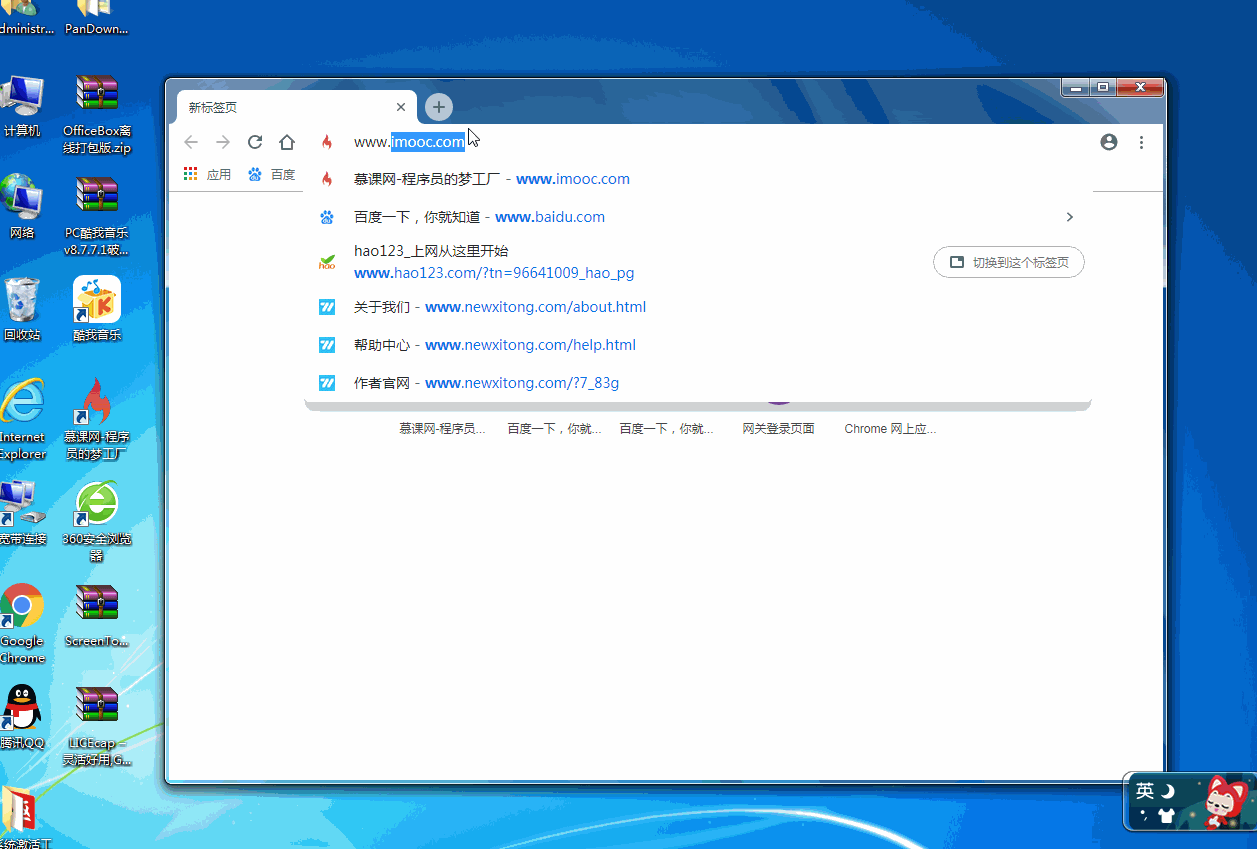Select the www.imooc.com suggestion

698,179
